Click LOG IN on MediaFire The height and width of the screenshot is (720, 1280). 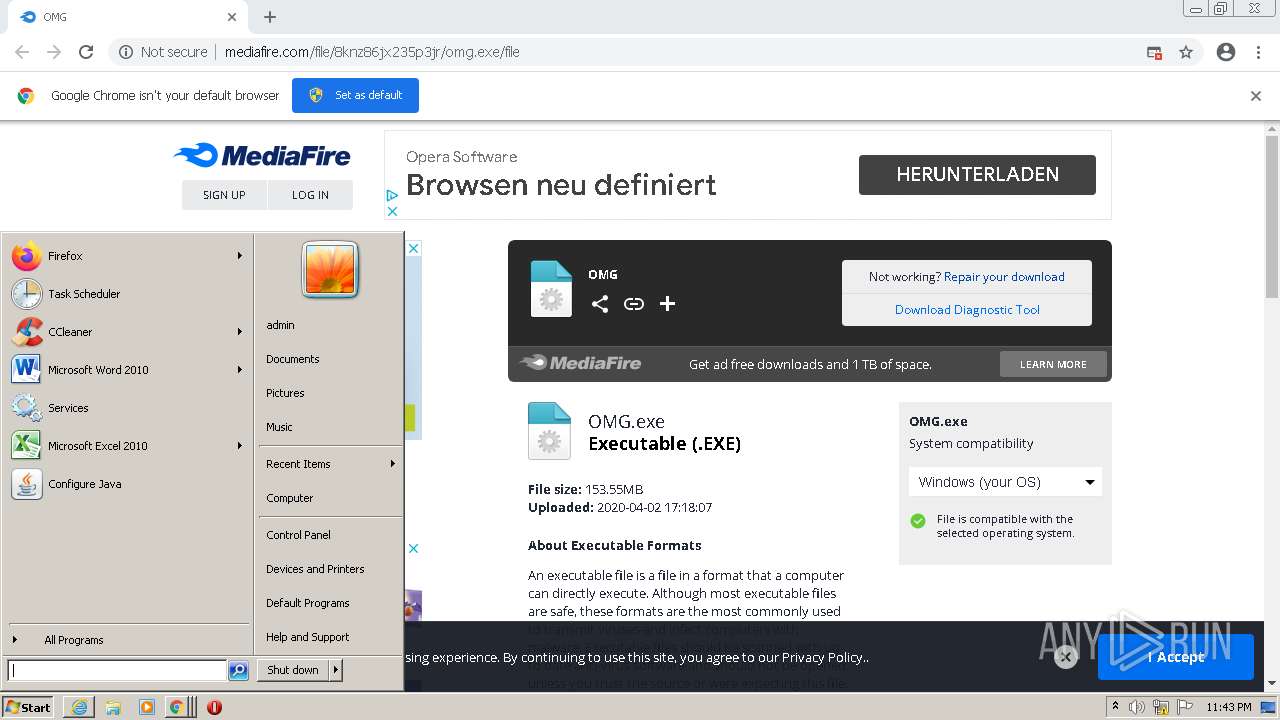310,195
